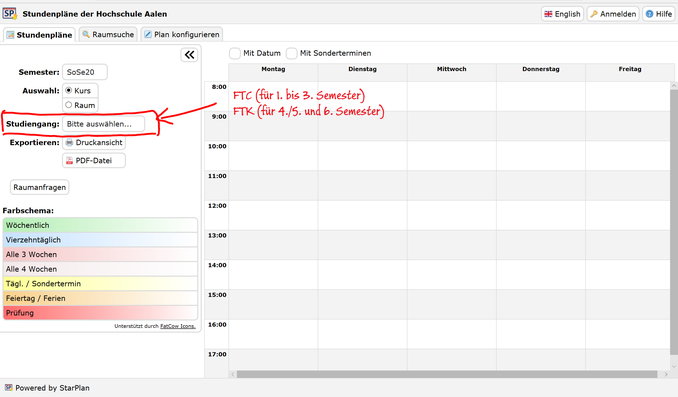
Task: Export timetable as PDF-Datei
Action: point(94,160)
